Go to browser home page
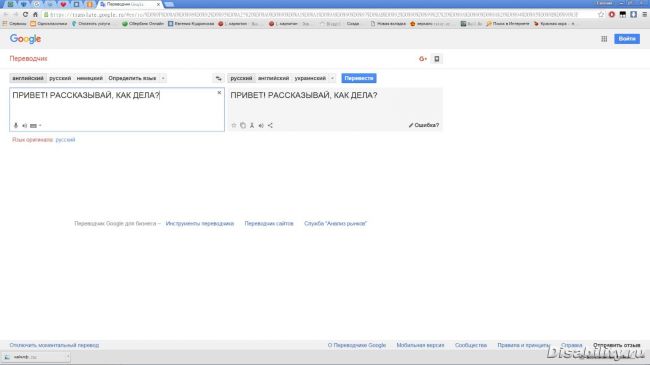Image resolution: width=650 pixels, height=365 pixels. coord(36,15)
